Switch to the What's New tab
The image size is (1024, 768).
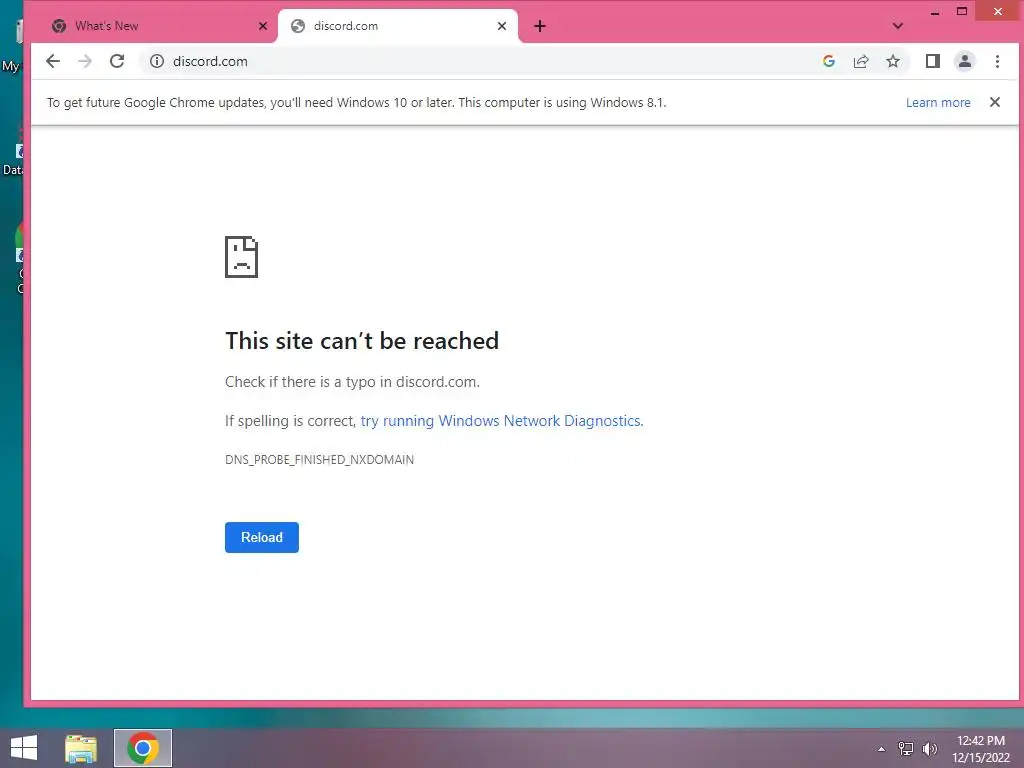[153, 26]
